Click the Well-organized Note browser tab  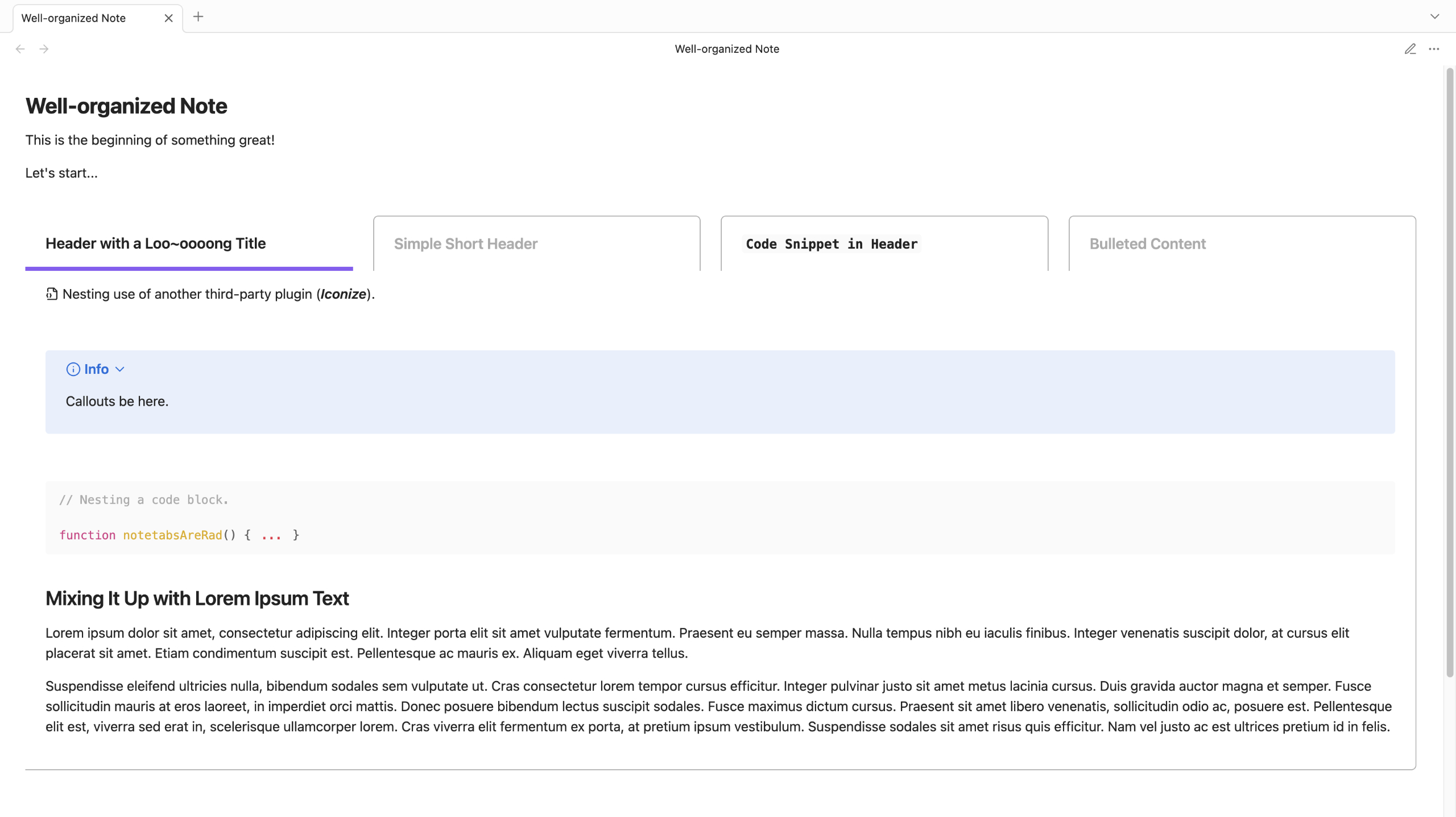click(x=74, y=18)
